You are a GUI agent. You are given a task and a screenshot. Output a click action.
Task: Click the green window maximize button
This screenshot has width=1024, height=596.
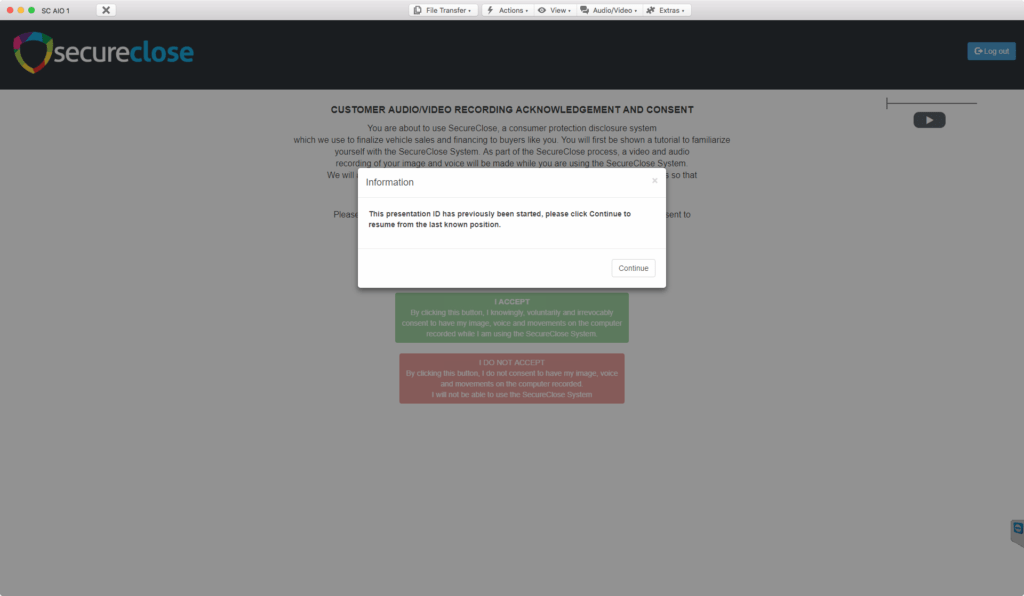click(31, 10)
